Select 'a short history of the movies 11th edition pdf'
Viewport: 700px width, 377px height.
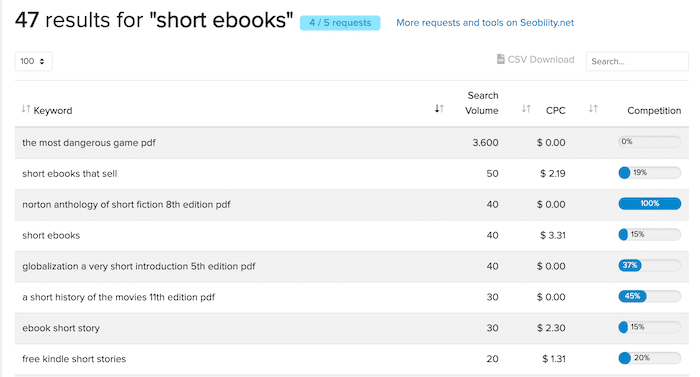119,297
